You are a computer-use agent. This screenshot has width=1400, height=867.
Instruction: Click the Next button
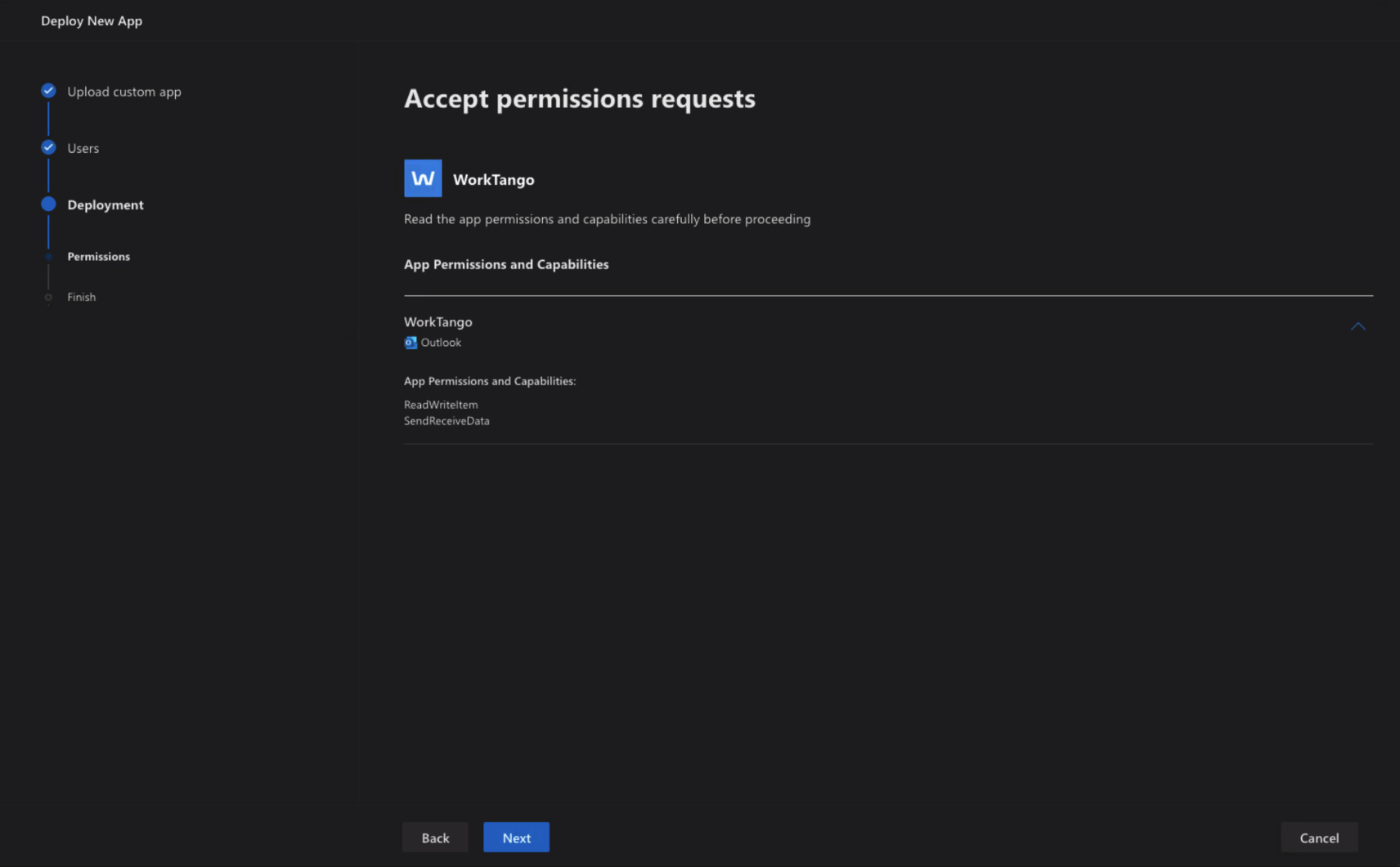coord(516,837)
